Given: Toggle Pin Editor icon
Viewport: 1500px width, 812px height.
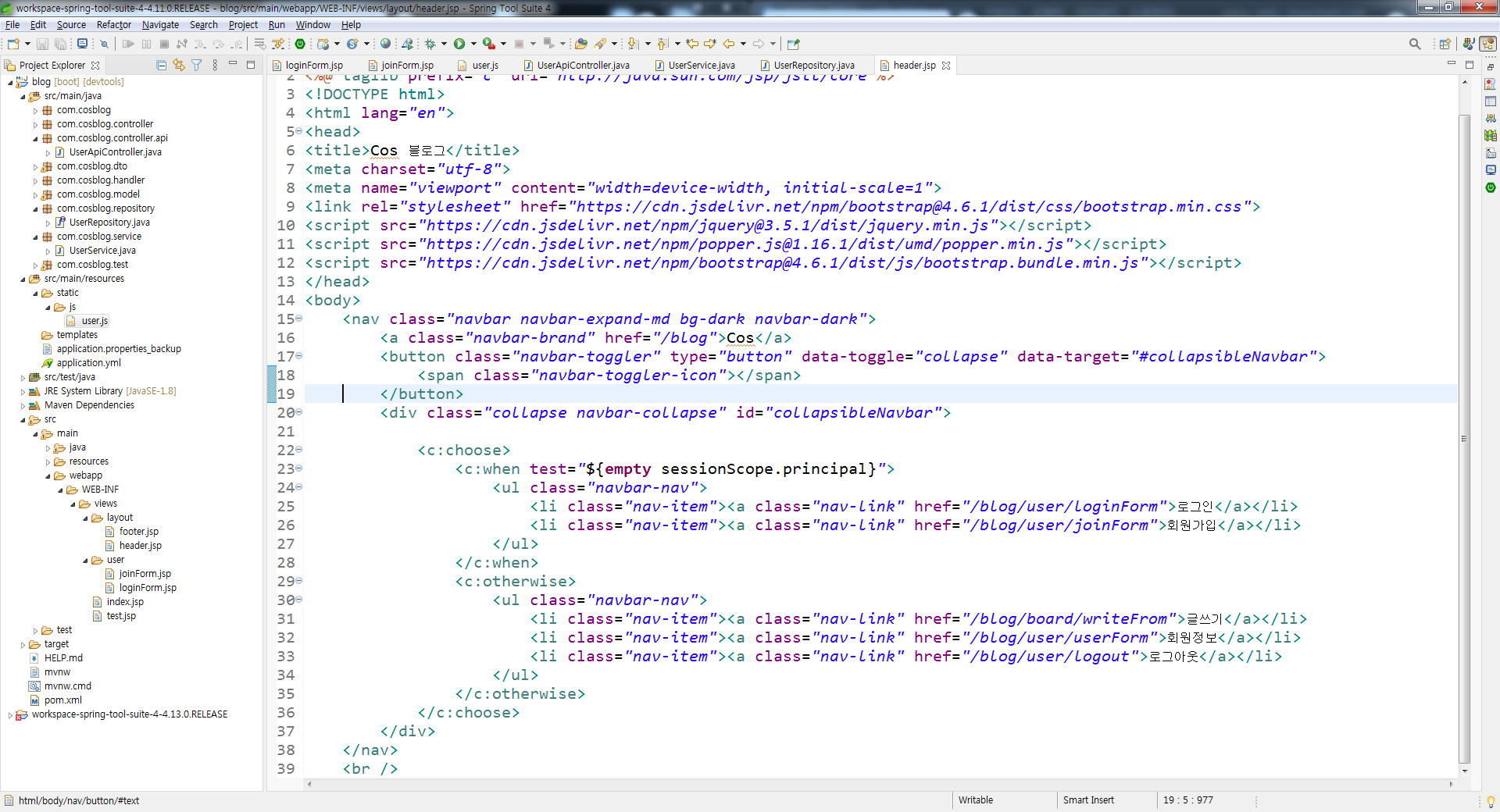Looking at the screenshot, I should [794, 44].
